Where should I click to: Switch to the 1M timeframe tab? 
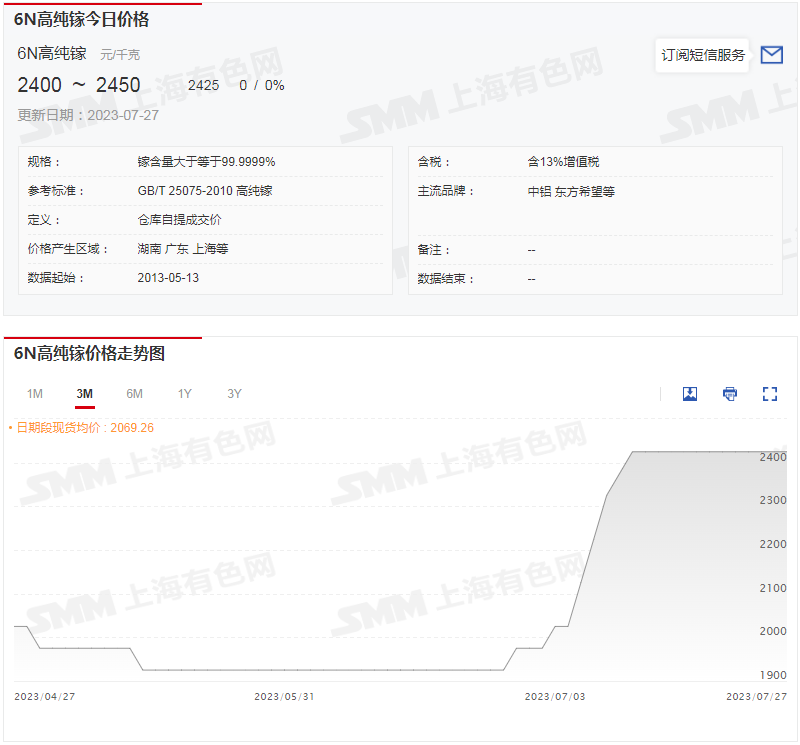point(35,394)
